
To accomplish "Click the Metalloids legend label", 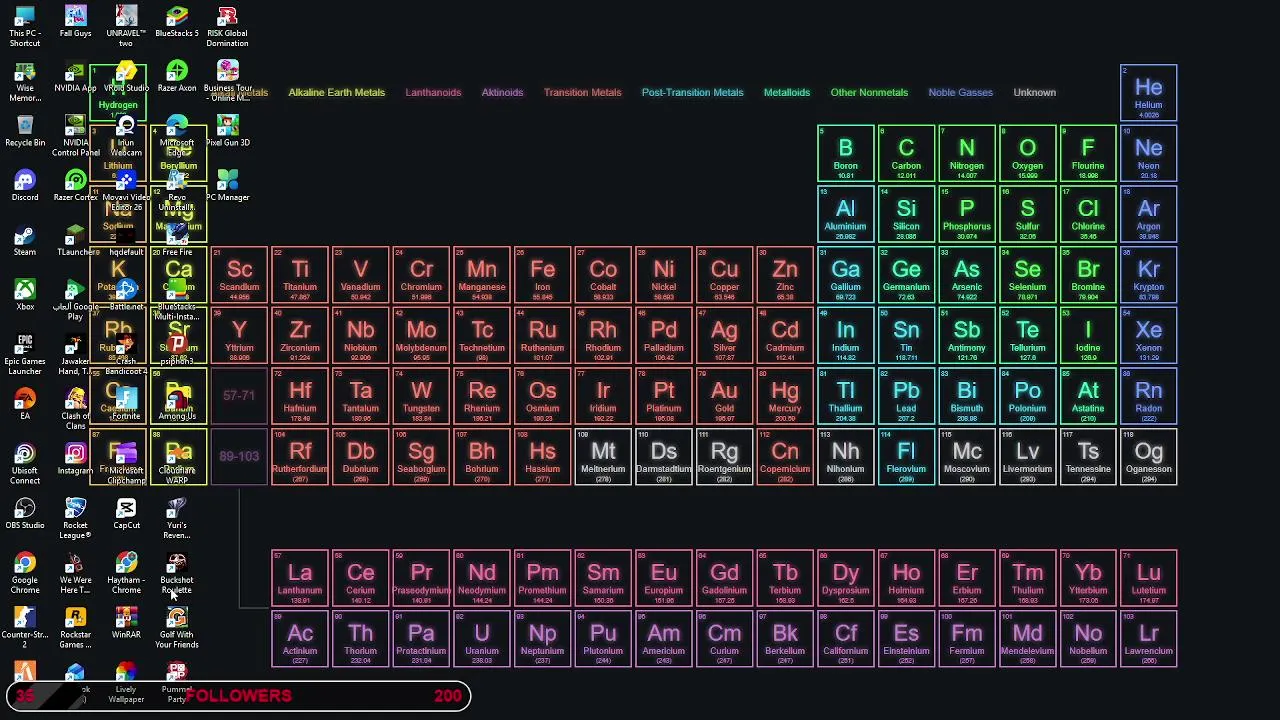I will pos(786,92).
